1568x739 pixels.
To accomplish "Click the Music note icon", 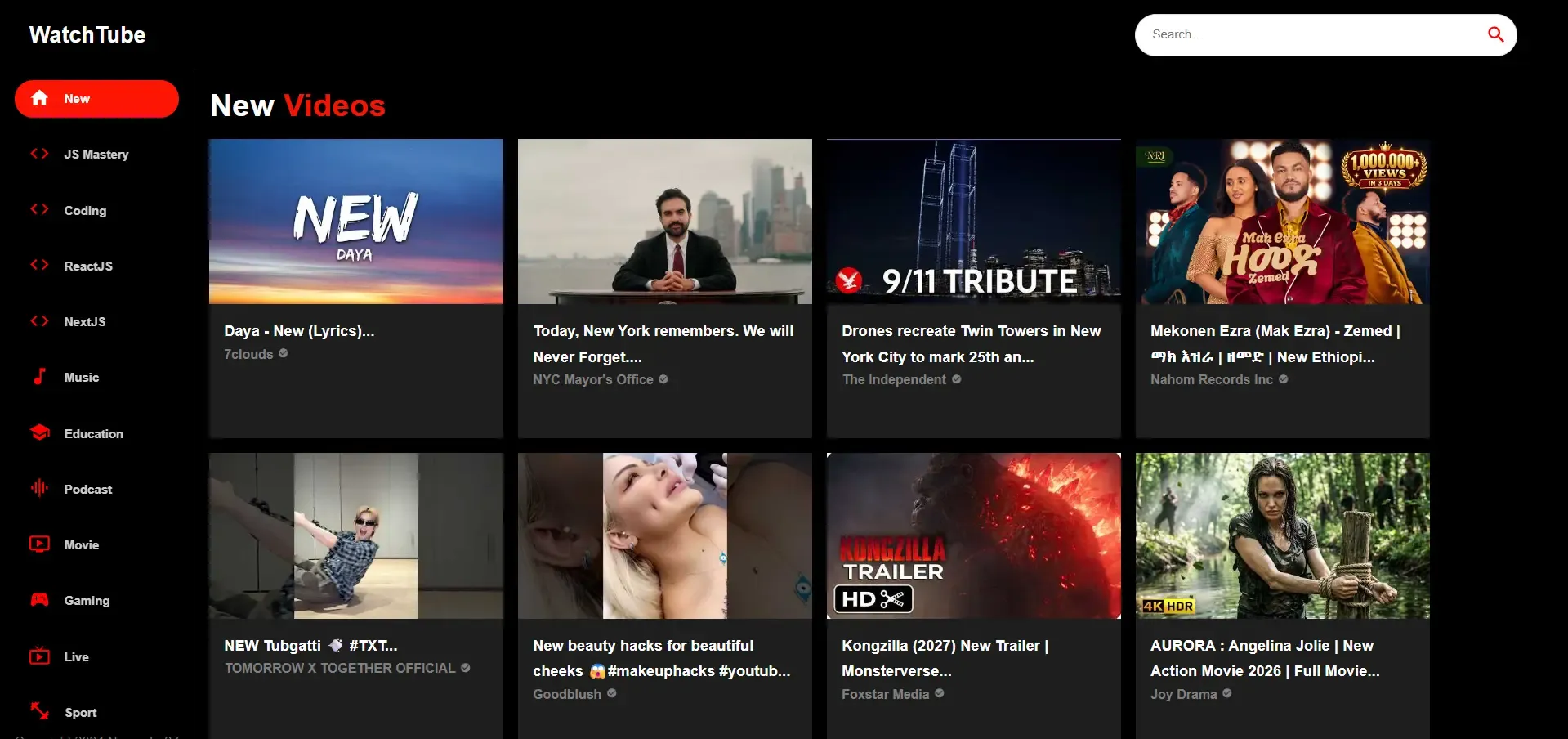I will [x=39, y=377].
